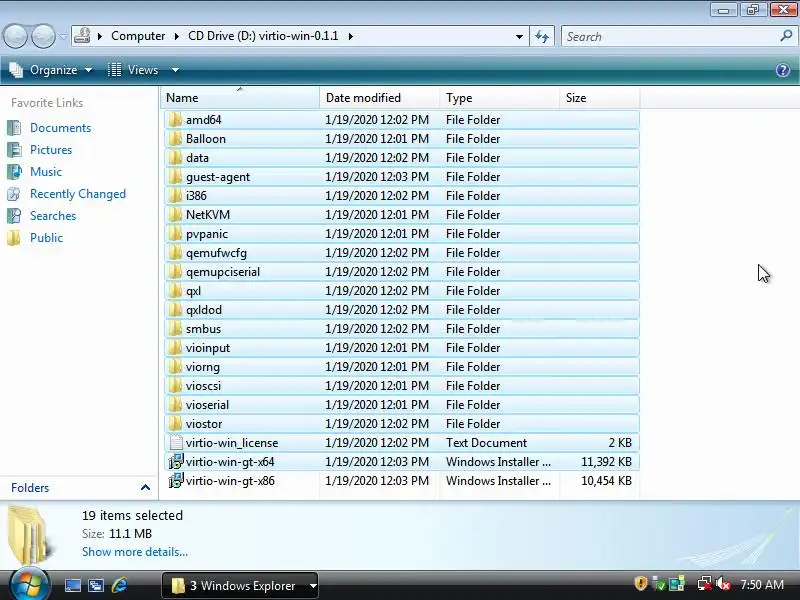Select the virtio-win-gt-x64 installer icon

click(176, 462)
